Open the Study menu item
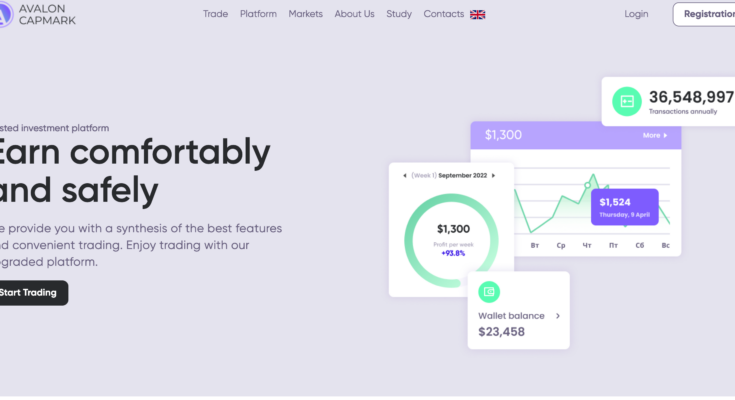The image size is (735, 400). point(399,14)
